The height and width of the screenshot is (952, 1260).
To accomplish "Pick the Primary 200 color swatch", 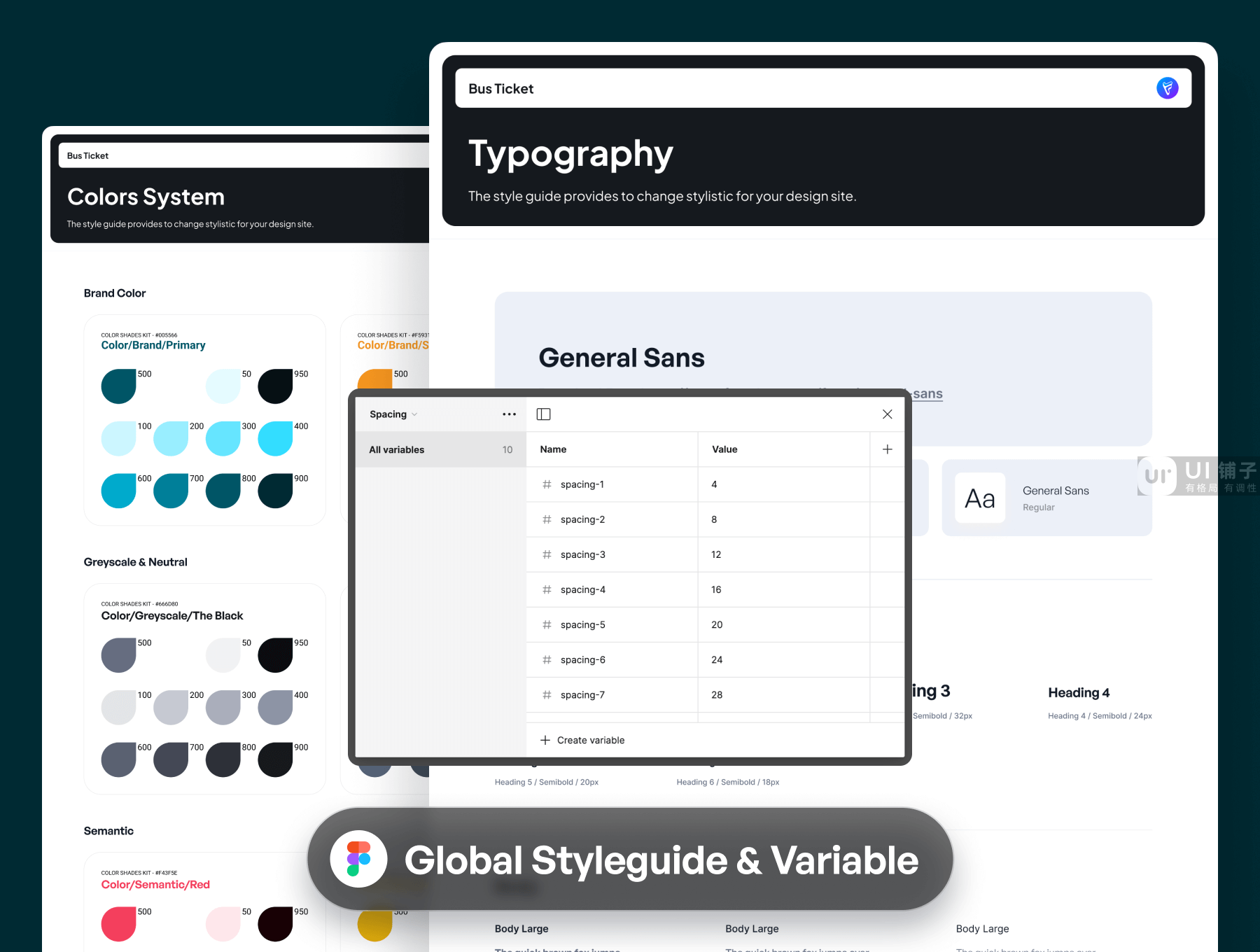I will (171, 438).
